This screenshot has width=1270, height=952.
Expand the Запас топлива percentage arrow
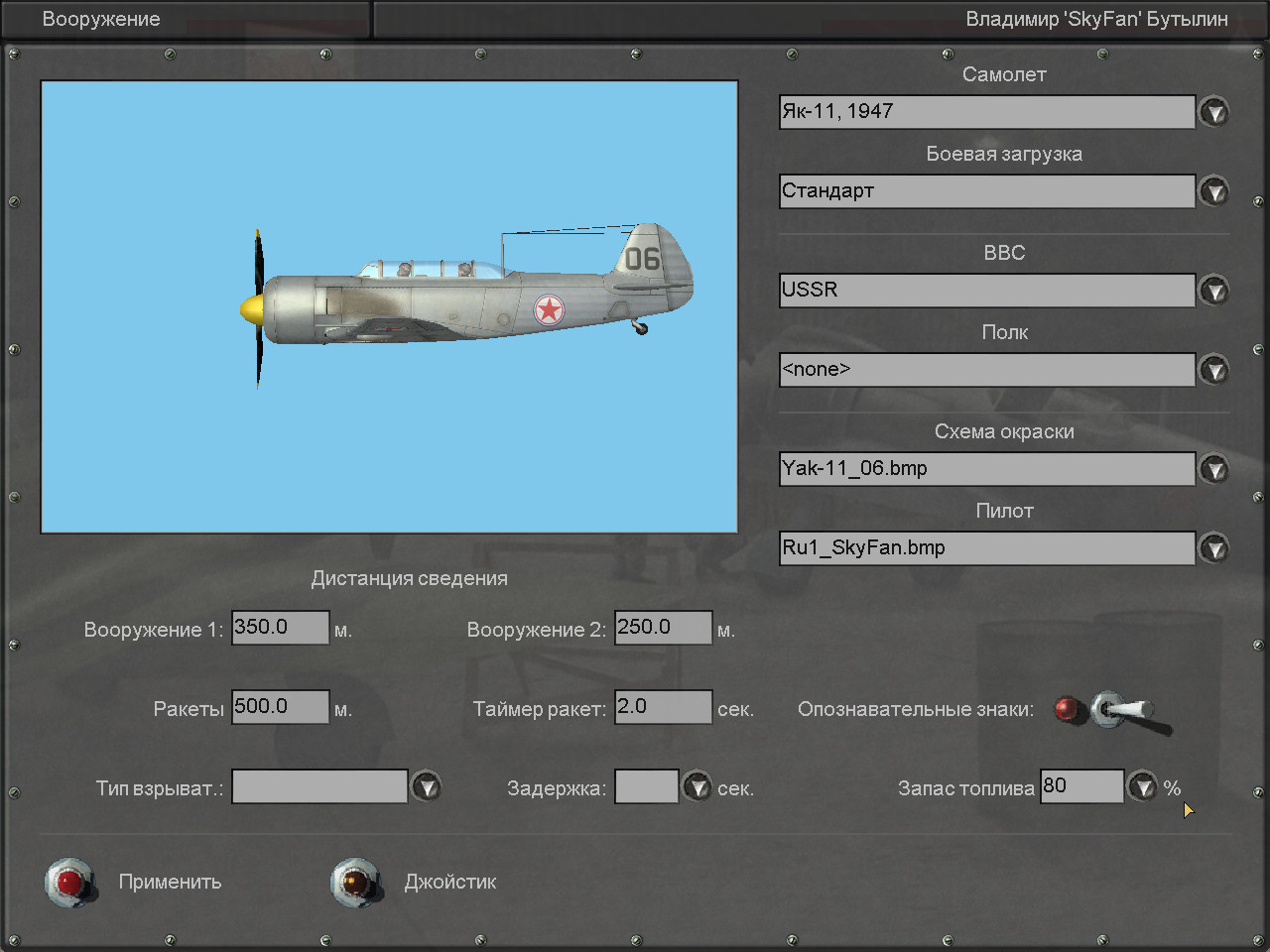tap(1143, 787)
